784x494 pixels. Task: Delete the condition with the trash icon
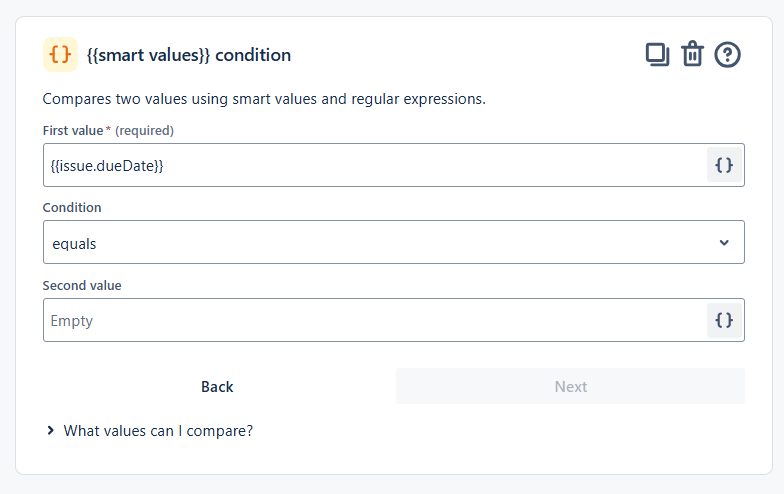(x=692, y=55)
